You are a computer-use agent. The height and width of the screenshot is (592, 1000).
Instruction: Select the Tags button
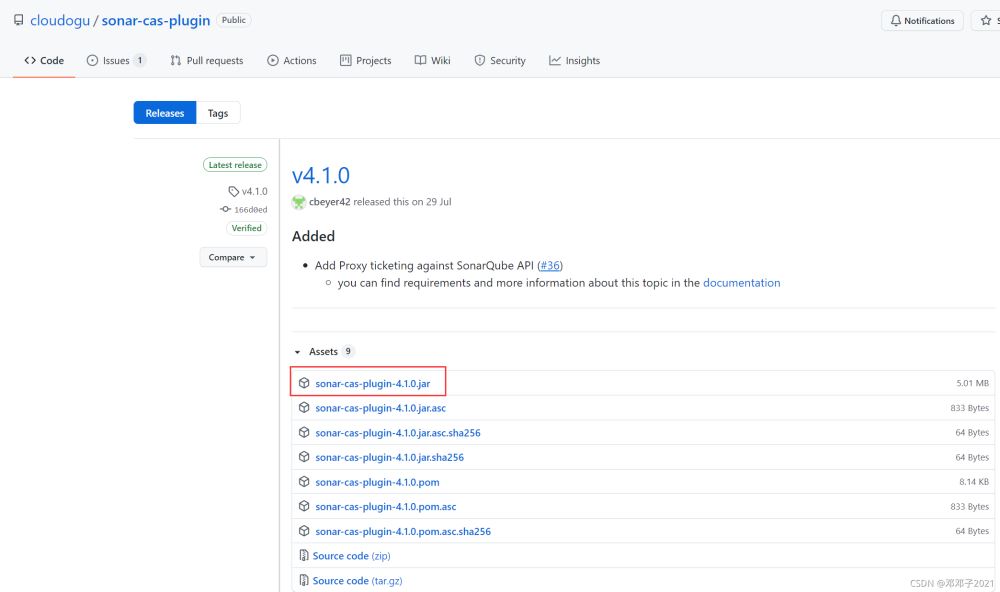[218, 113]
